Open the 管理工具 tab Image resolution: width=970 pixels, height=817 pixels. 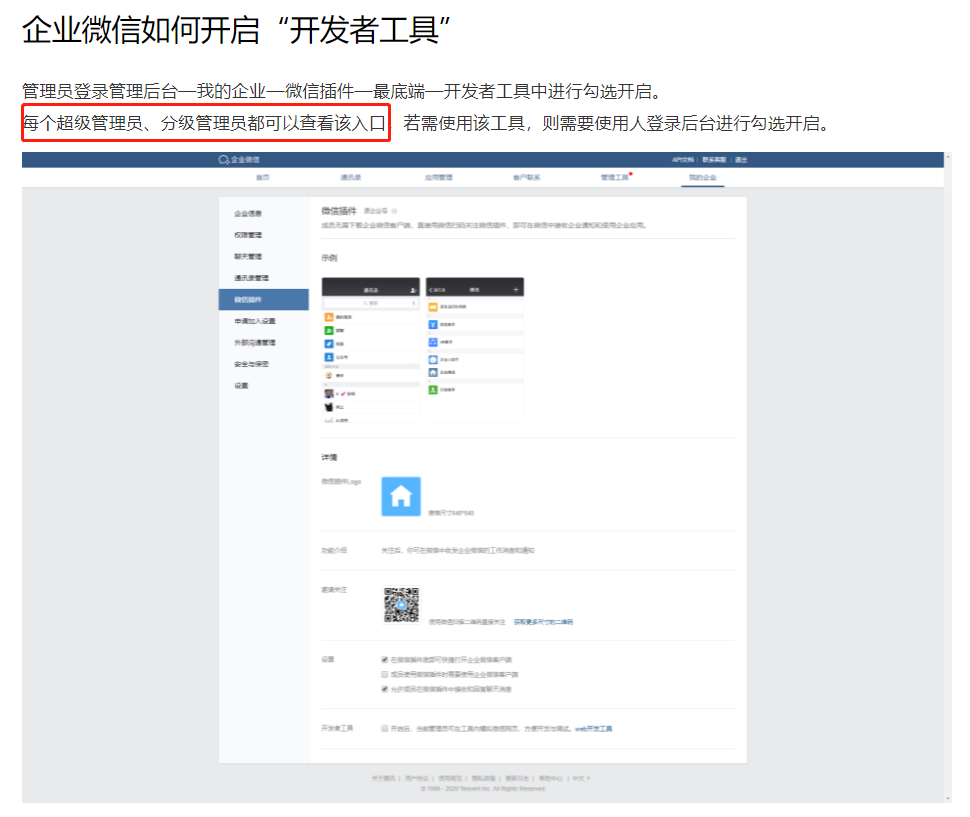pos(614,178)
